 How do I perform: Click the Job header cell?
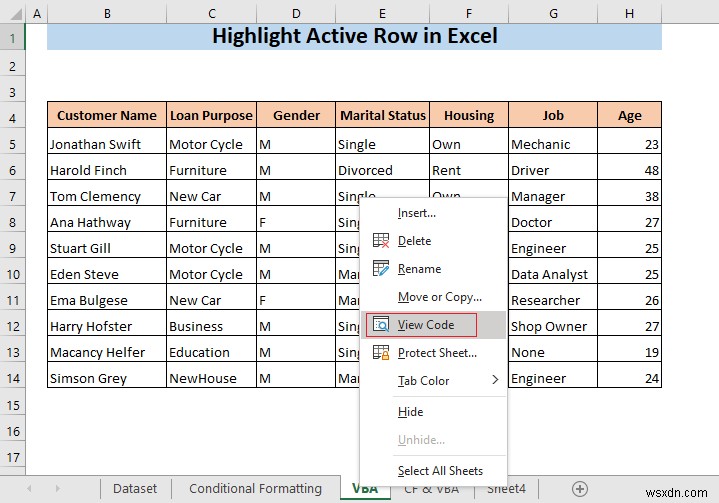click(x=553, y=115)
